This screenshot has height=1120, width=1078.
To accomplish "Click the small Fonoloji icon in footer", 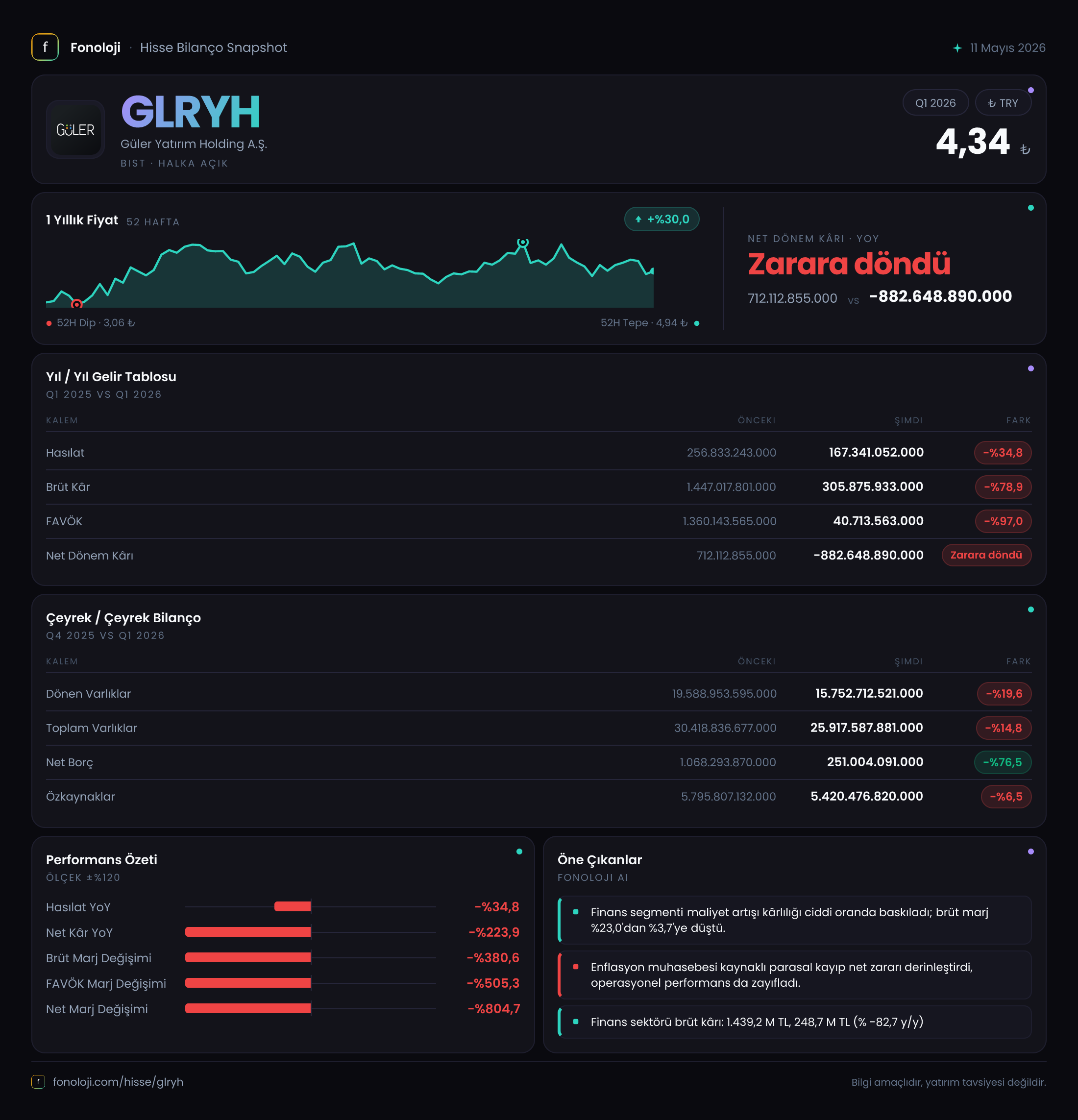I will (x=38, y=1082).
